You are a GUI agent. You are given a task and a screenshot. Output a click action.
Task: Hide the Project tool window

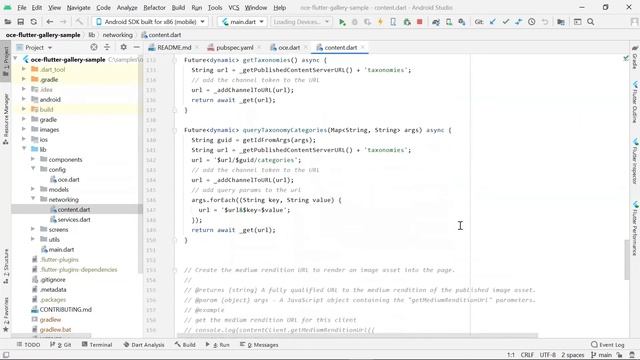(x=136, y=47)
